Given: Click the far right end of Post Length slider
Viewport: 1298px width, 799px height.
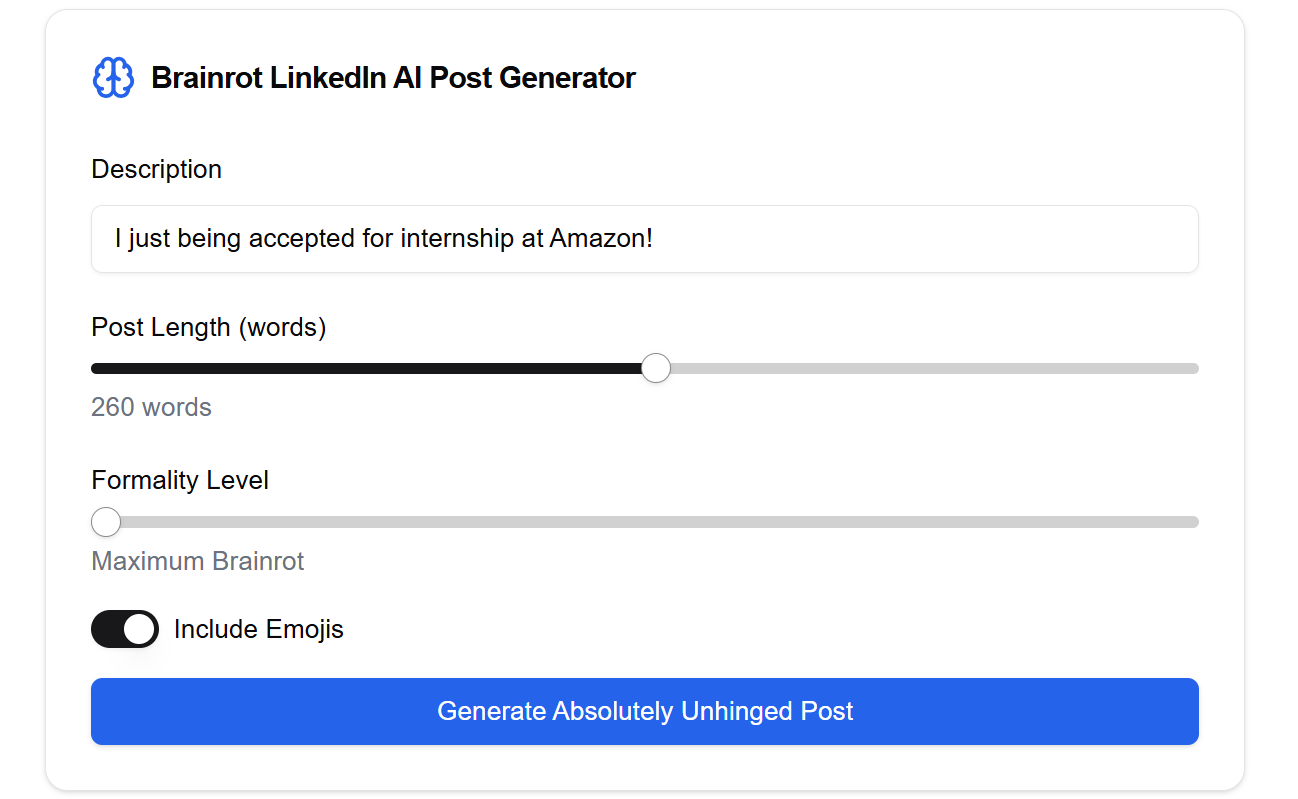Looking at the screenshot, I should tap(1192, 368).
